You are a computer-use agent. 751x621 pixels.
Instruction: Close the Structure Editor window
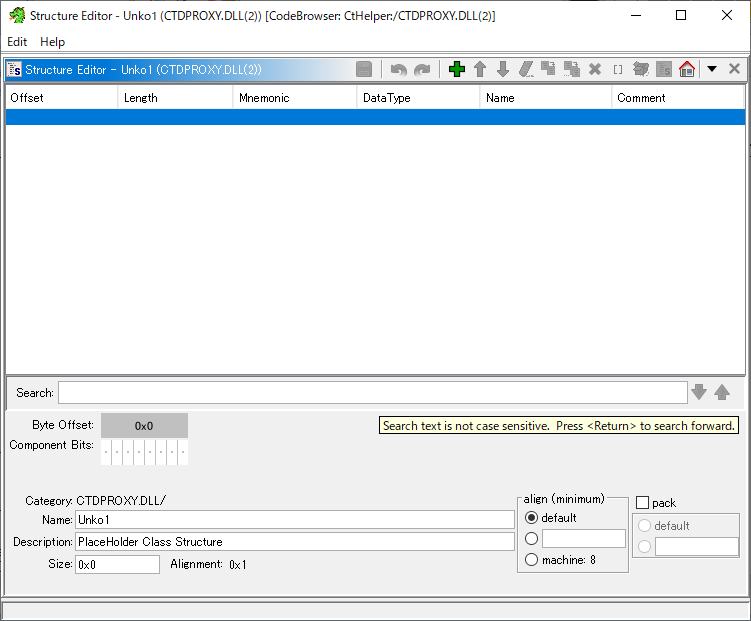tap(727, 15)
